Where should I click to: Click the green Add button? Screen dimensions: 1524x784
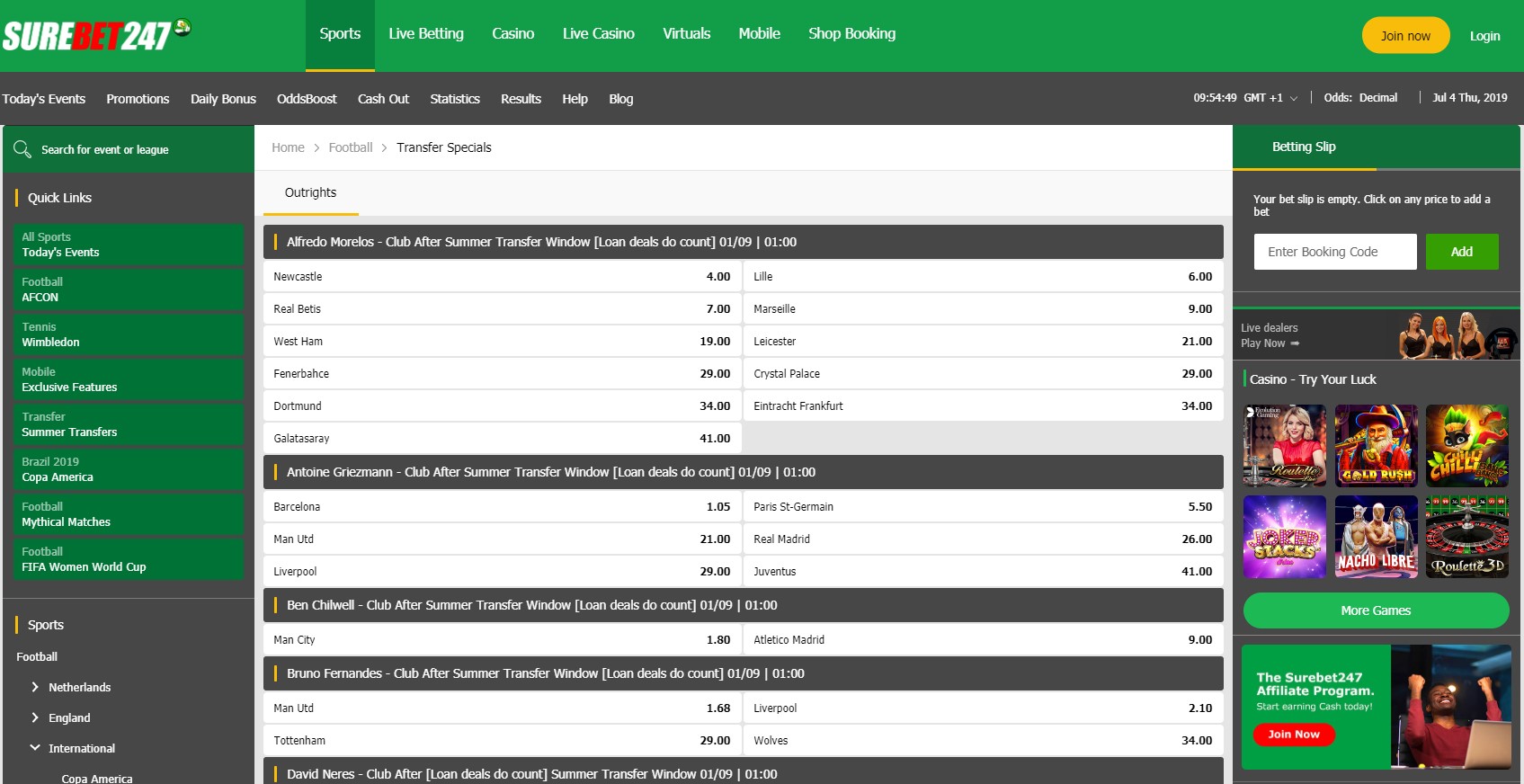(1462, 252)
